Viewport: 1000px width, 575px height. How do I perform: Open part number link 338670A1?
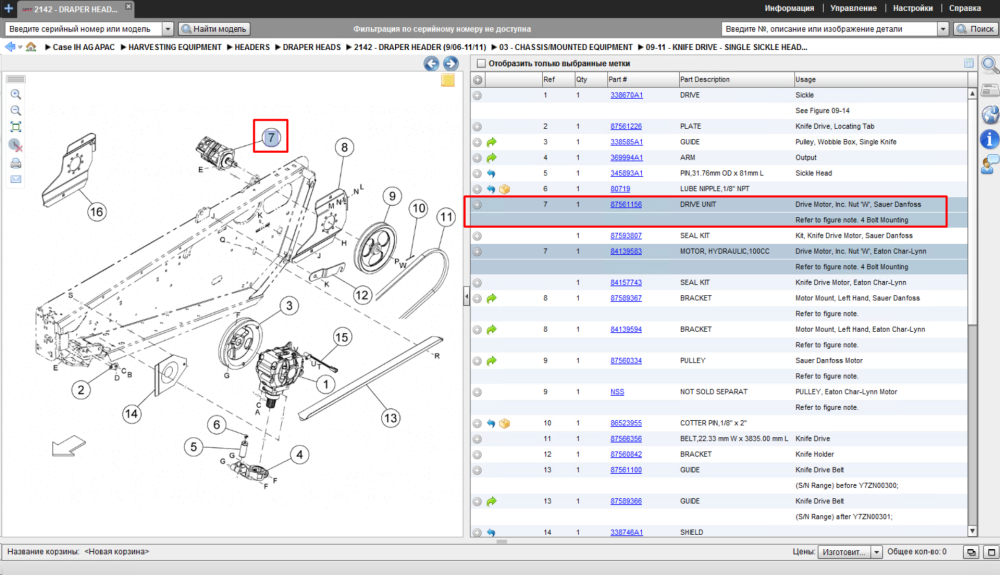click(626, 96)
